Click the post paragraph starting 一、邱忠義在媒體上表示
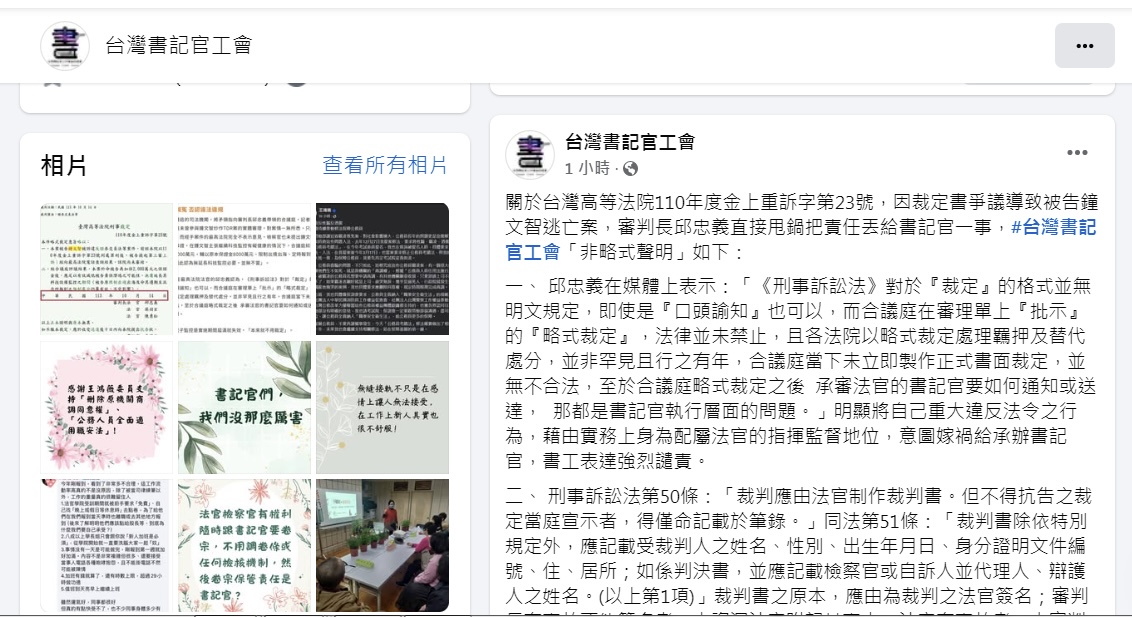Image resolution: width=1132 pixels, height=617 pixels. coord(801,373)
